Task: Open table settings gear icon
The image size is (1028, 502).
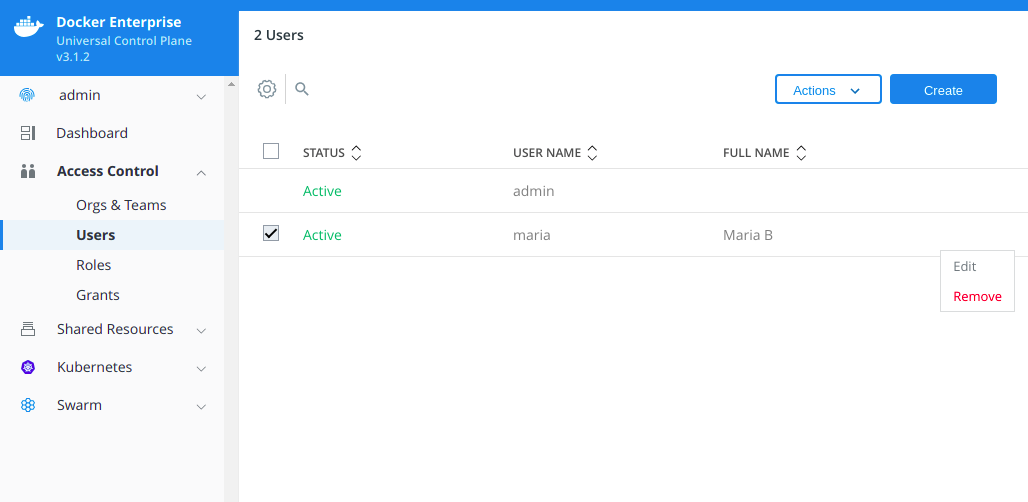Action: tap(267, 89)
